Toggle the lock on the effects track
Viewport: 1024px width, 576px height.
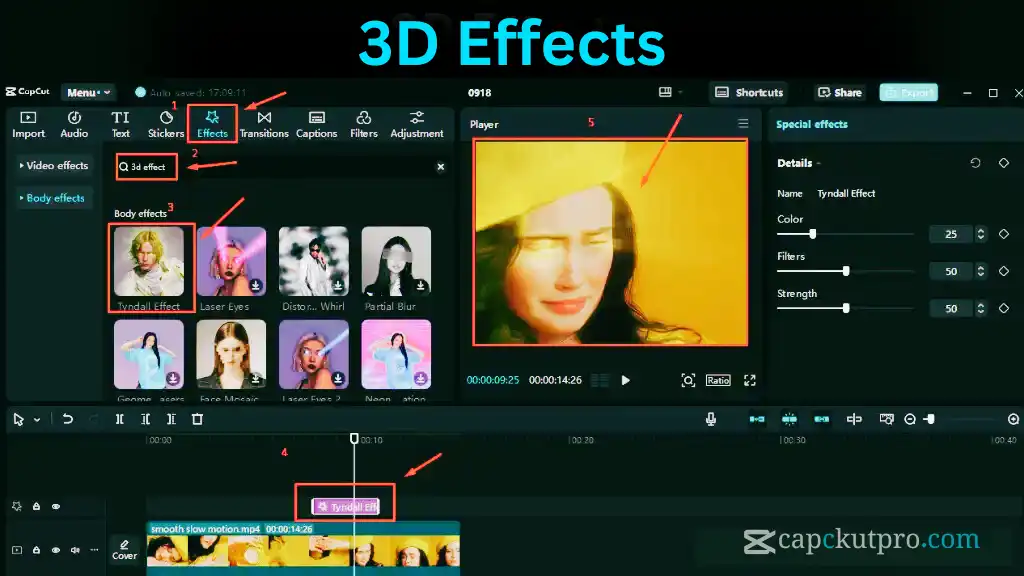36,507
